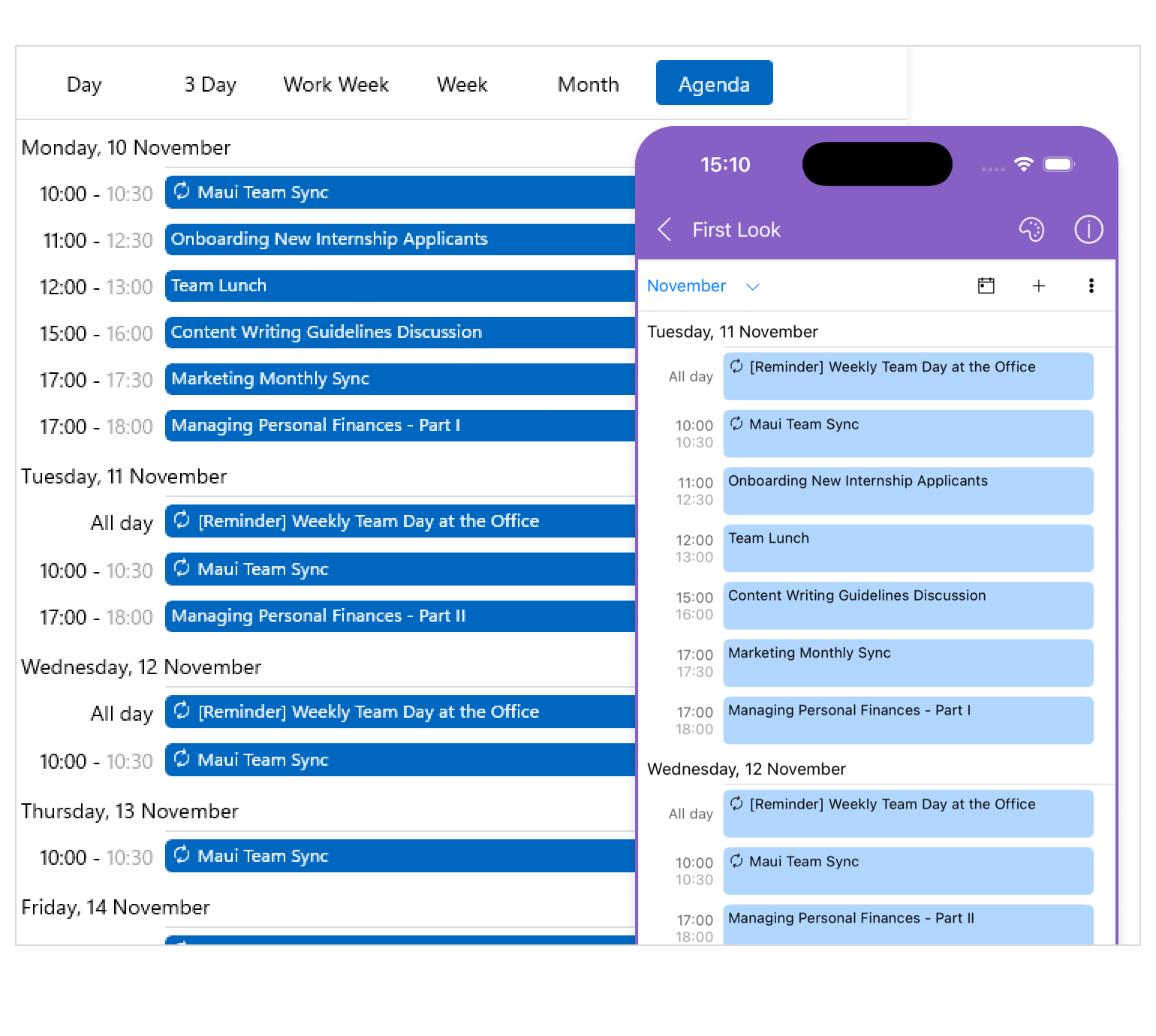1156x1036 pixels.
Task: Open the 3 Day view
Action: pyautogui.click(x=210, y=83)
